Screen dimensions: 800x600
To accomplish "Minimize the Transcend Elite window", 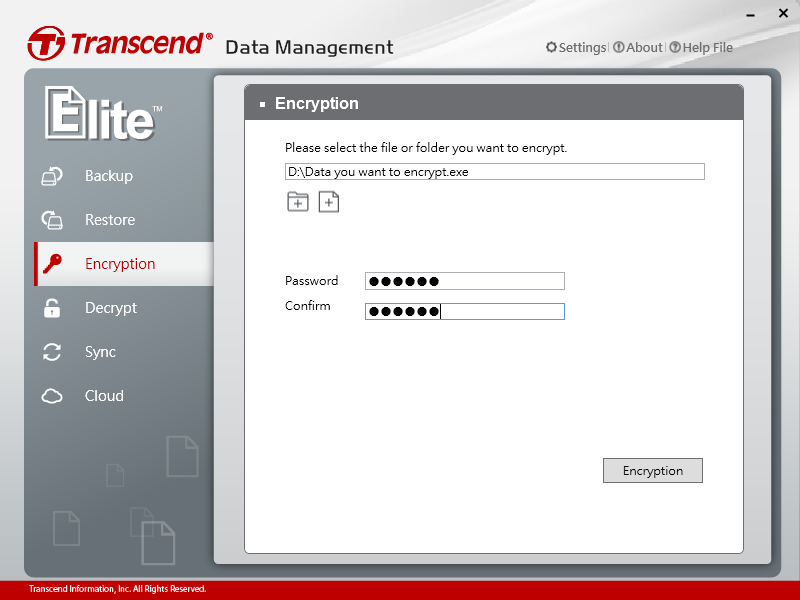I will 750,14.
